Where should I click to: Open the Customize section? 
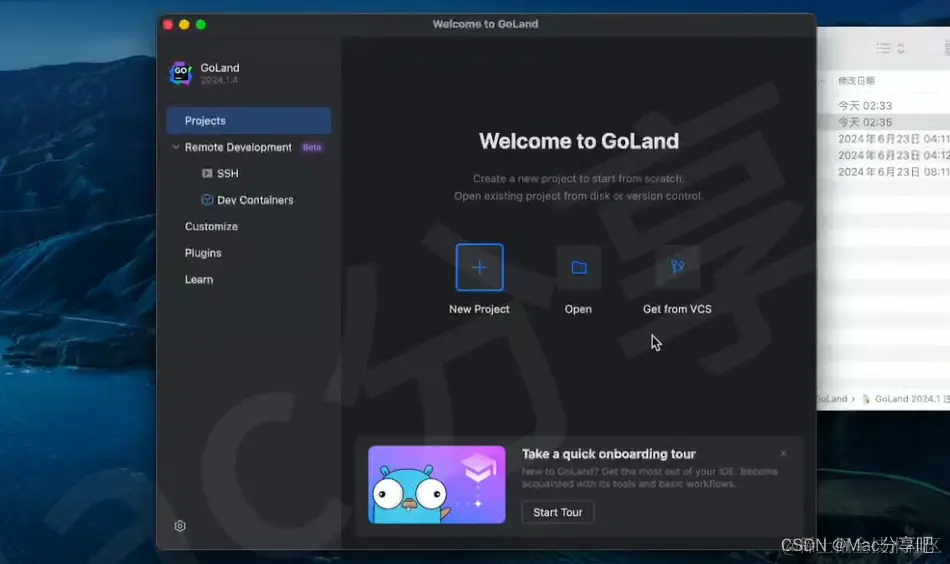pos(211,227)
